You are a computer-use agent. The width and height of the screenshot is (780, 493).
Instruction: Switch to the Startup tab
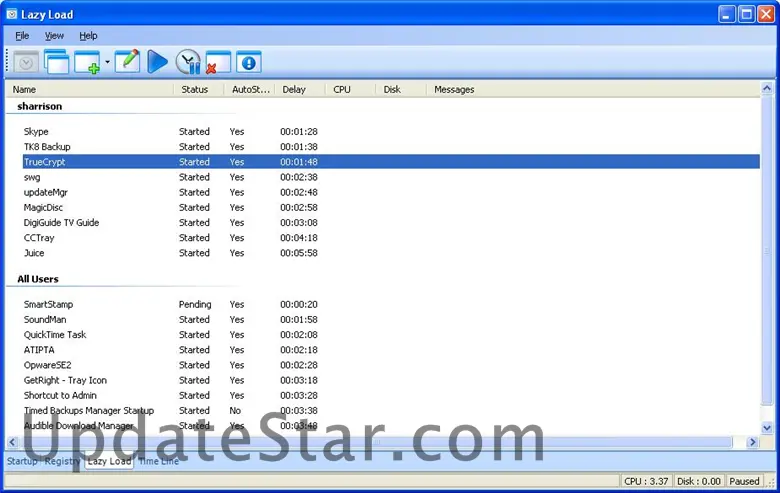coord(22,461)
